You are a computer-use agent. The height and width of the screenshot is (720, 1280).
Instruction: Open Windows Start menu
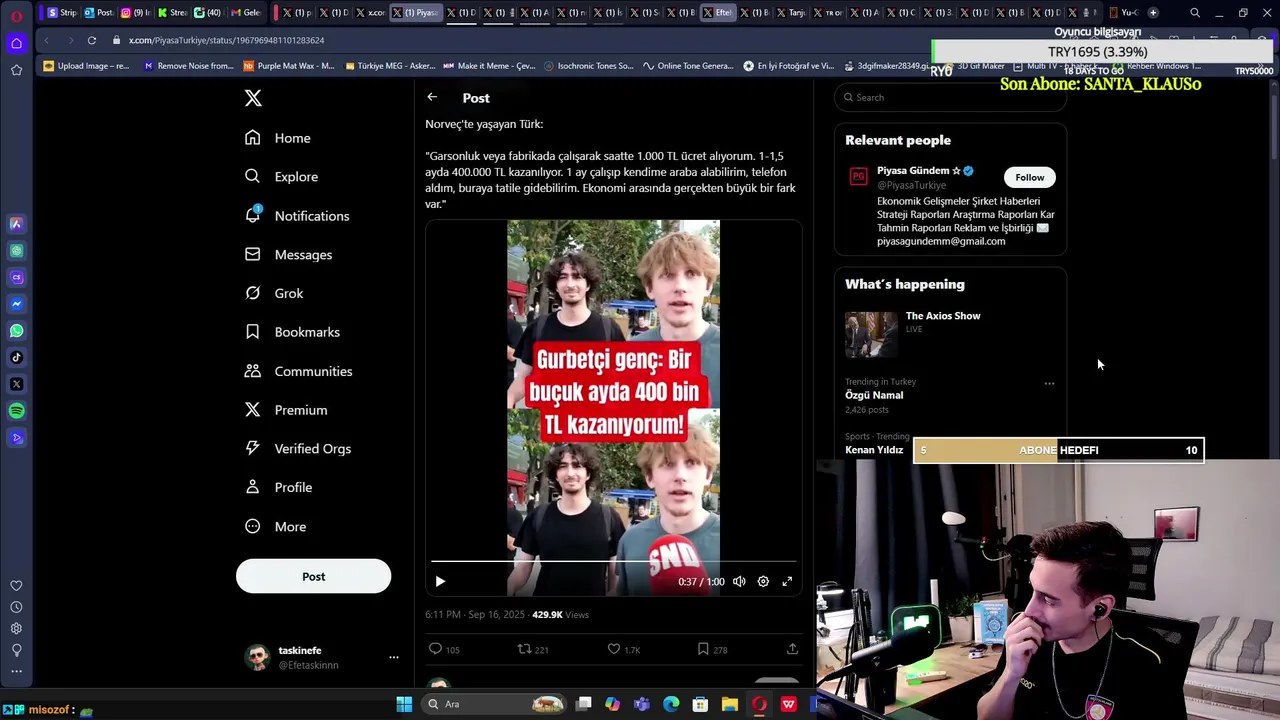(x=404, y=704)
